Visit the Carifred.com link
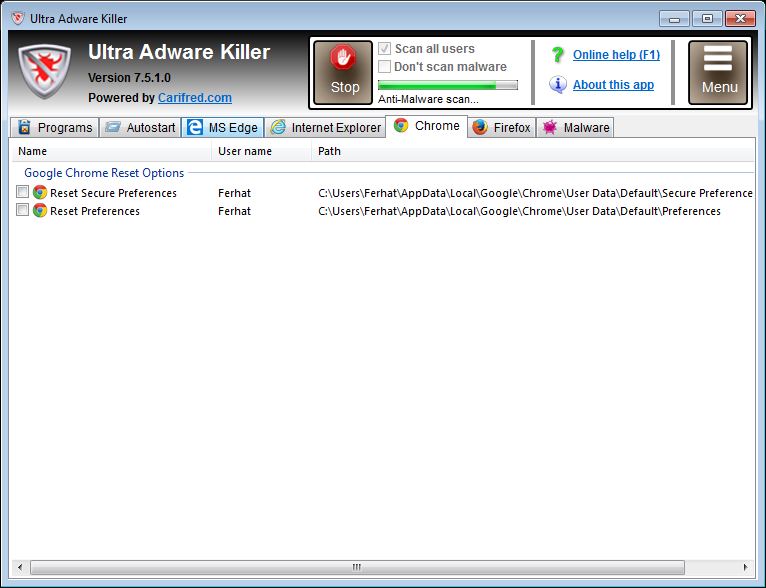Image resolution: width=766 pixels, height=588 pixels. (194, 98)
